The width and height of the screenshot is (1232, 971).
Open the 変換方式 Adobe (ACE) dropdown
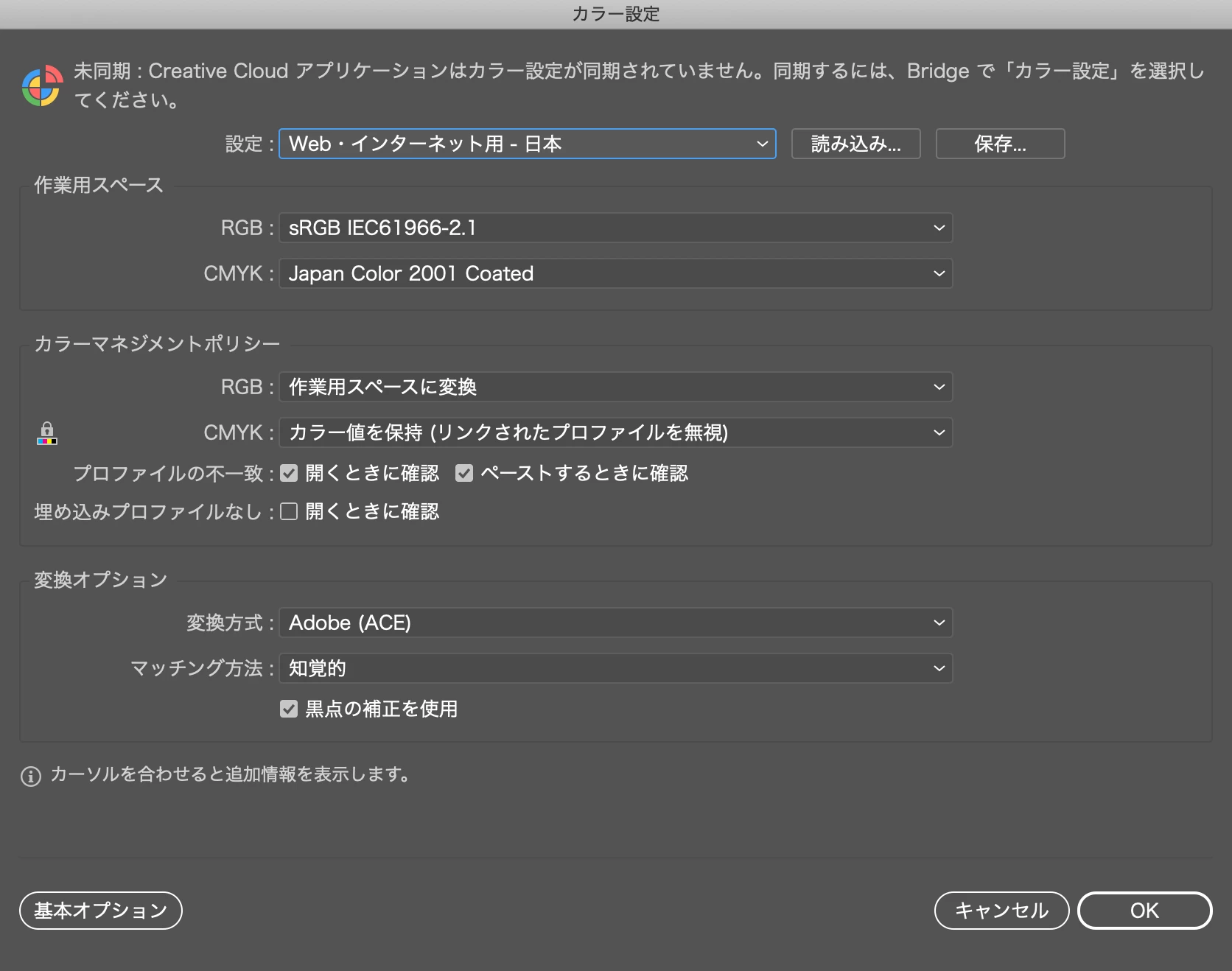point(615,623)
